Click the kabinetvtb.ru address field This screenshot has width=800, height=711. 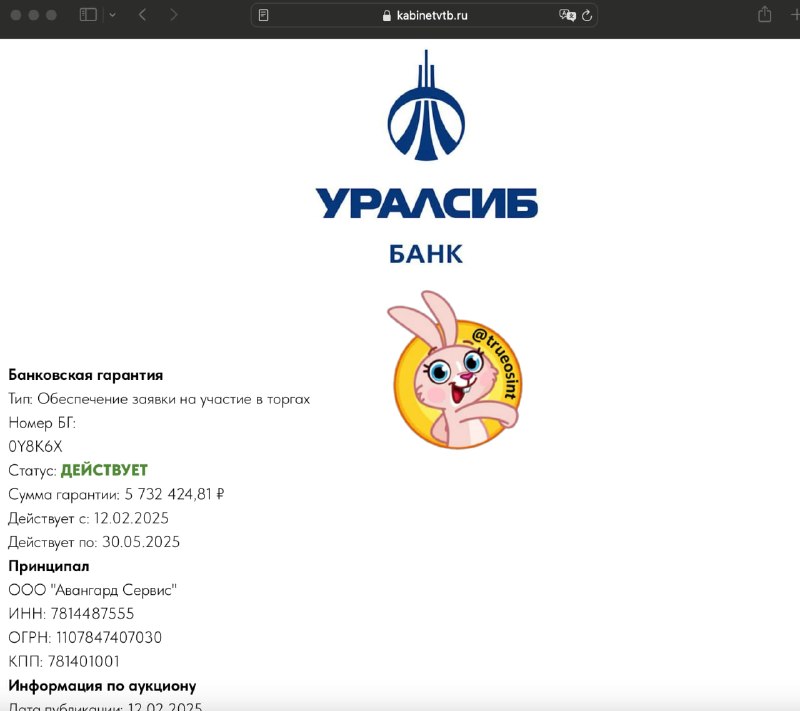point(424,15)
